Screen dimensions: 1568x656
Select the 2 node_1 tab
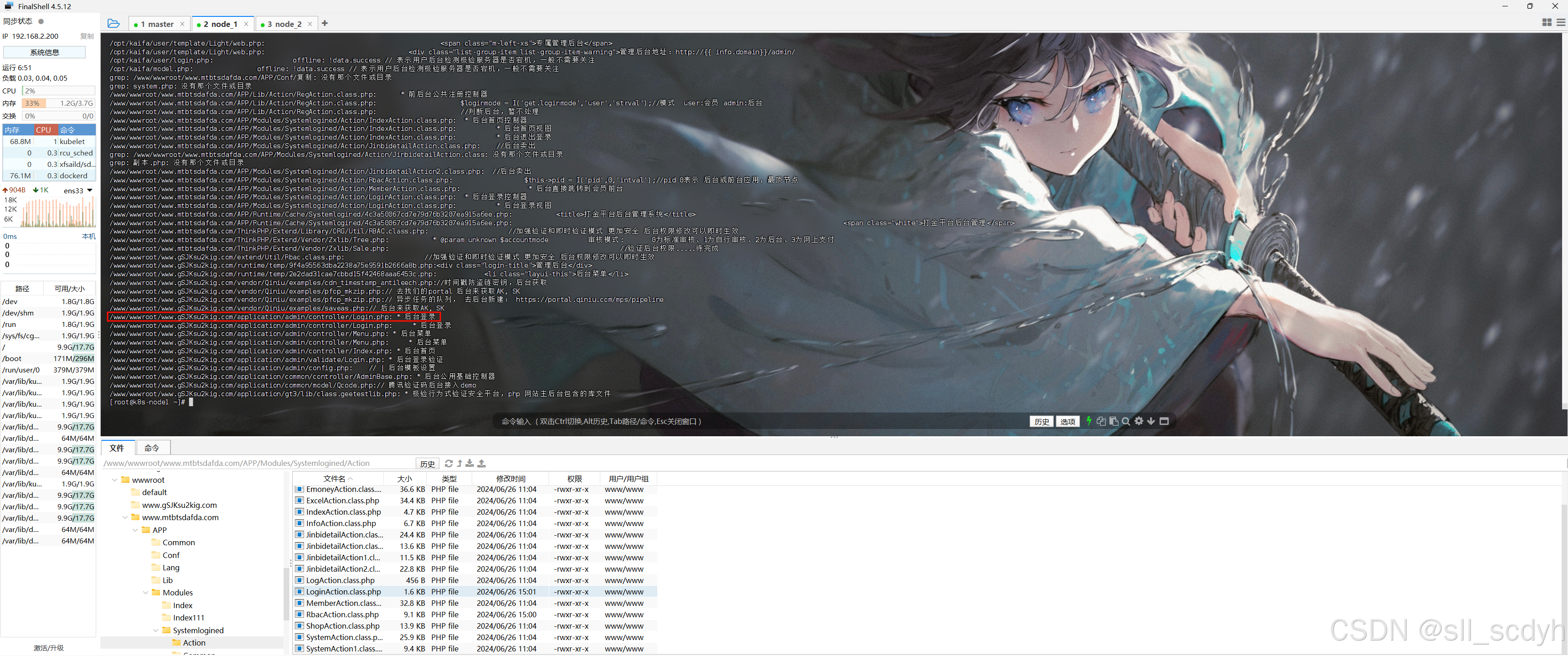tap(220, 24)
